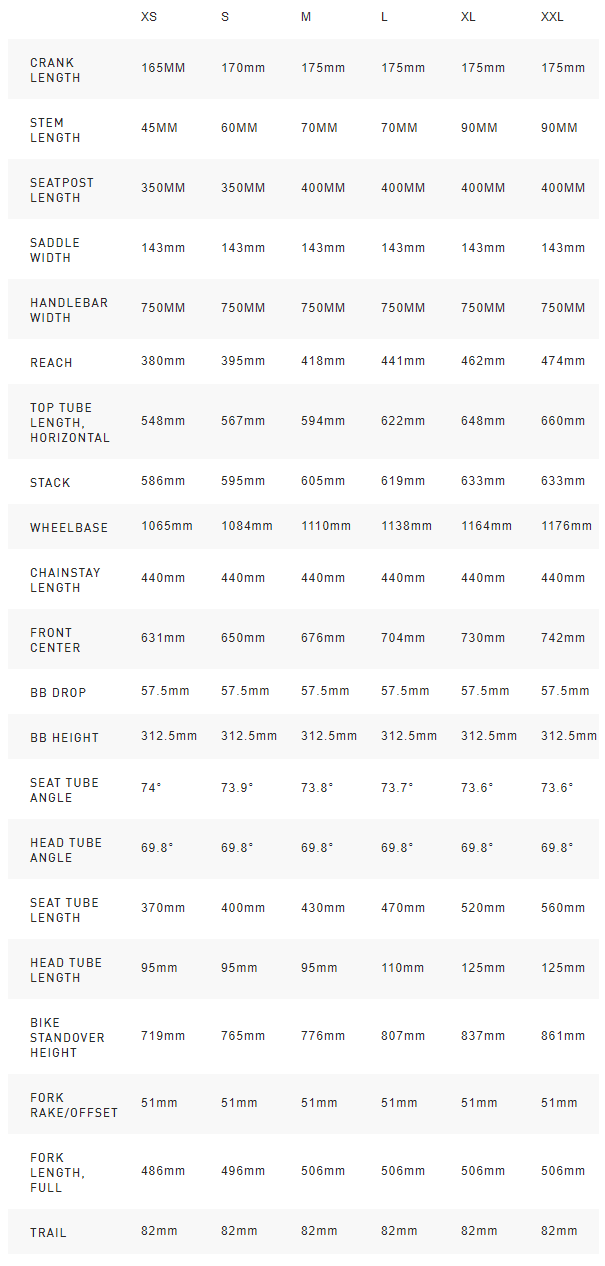Screen dimensions: 605x1266
Task: Select the 418mm reach value
Action: pos(323,361)
